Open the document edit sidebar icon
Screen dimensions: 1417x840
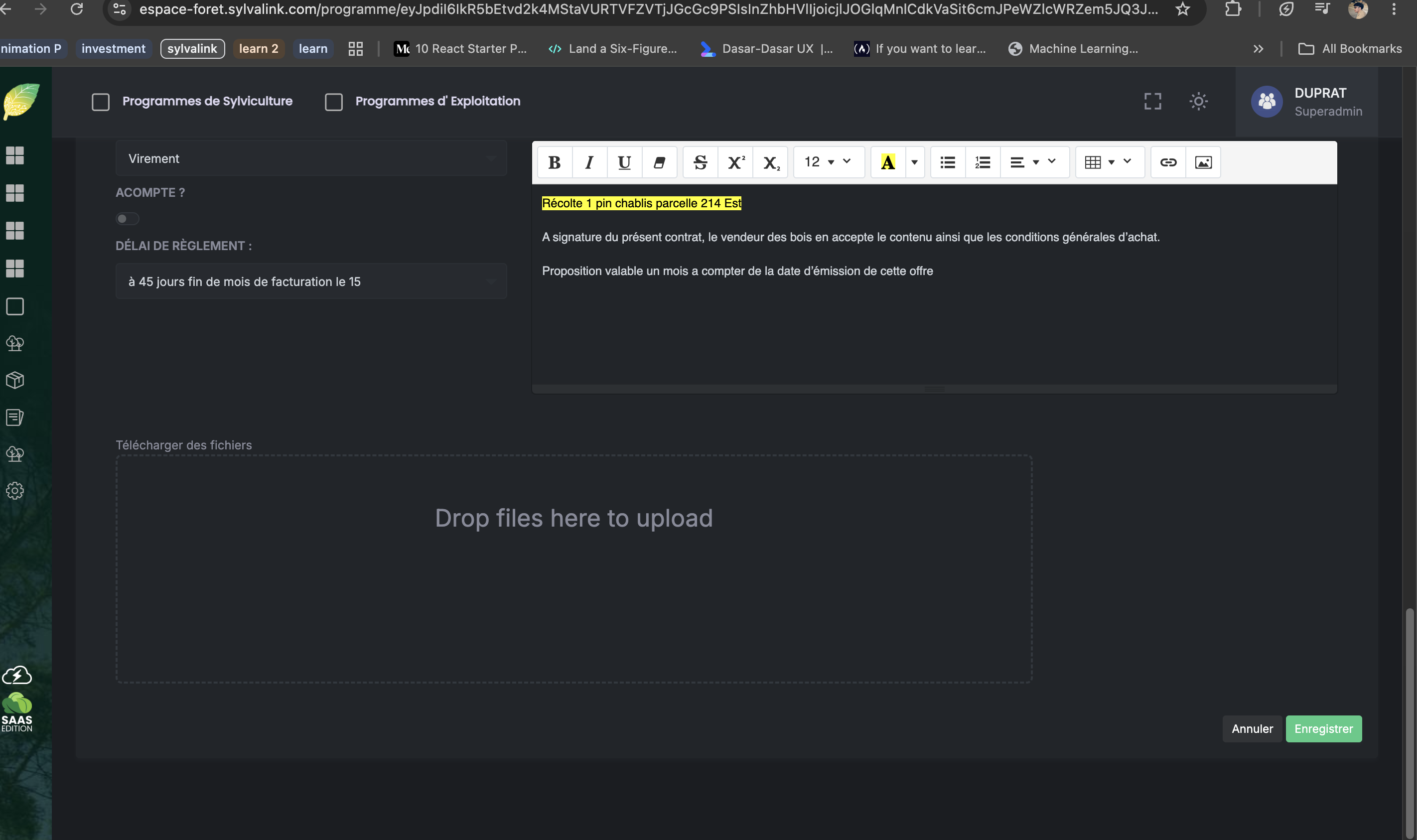click(15, 417)
